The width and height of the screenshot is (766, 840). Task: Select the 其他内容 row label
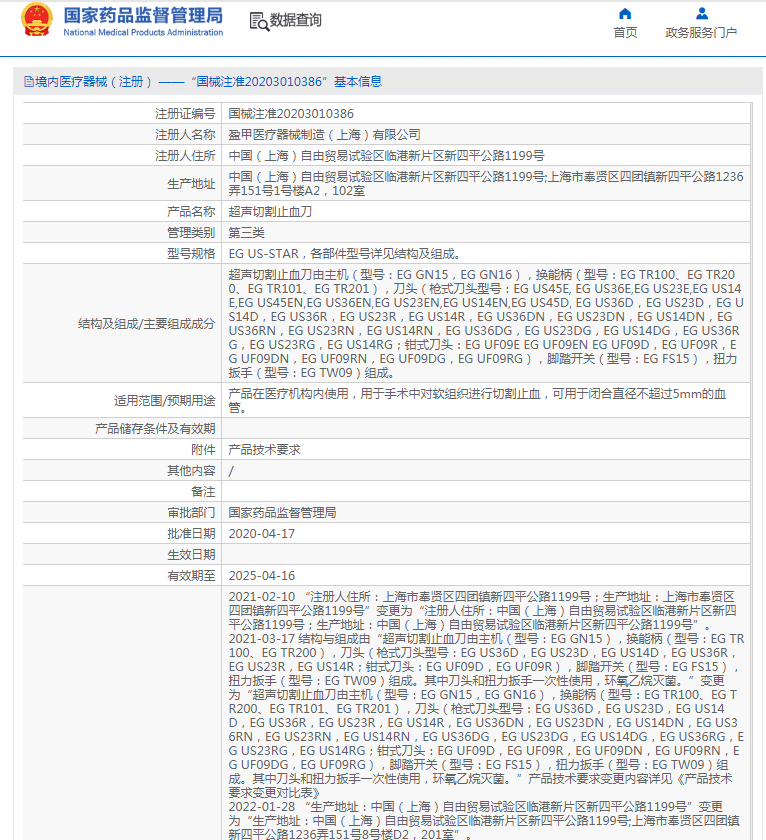tap(191, 470)
